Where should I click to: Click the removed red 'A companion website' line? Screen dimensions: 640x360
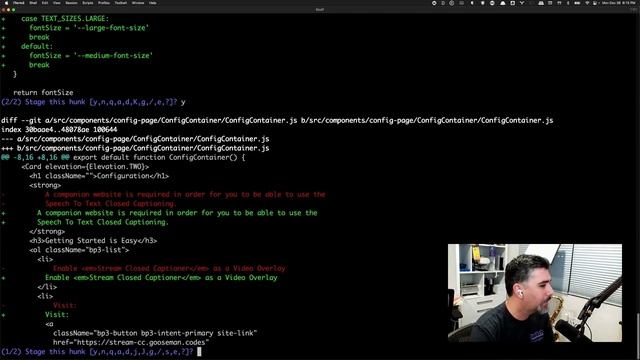click(x=185, y=195)
